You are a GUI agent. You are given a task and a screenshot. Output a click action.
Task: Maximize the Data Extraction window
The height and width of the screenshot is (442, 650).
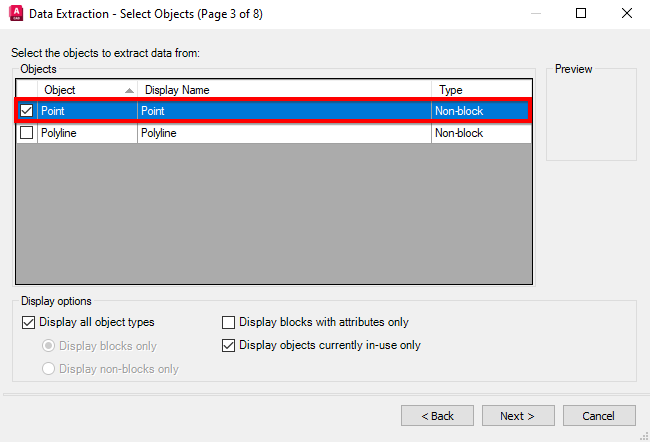tap(581, 13)
